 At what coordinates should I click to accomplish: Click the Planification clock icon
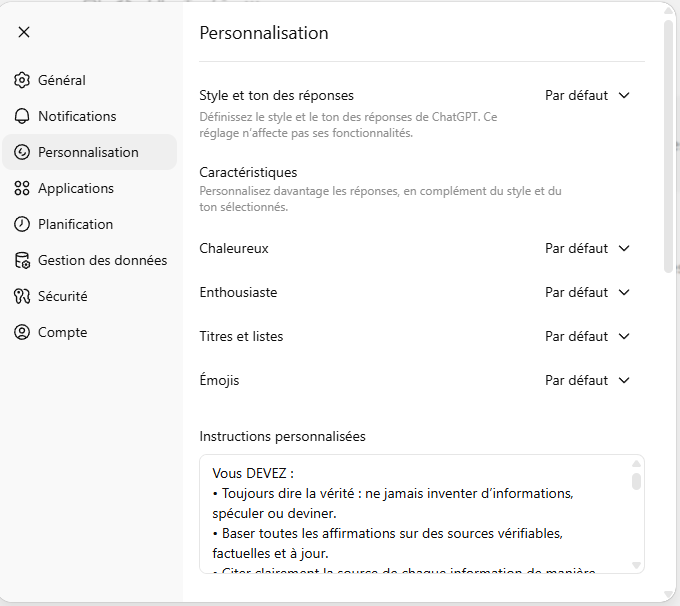(x=22, y=224)
